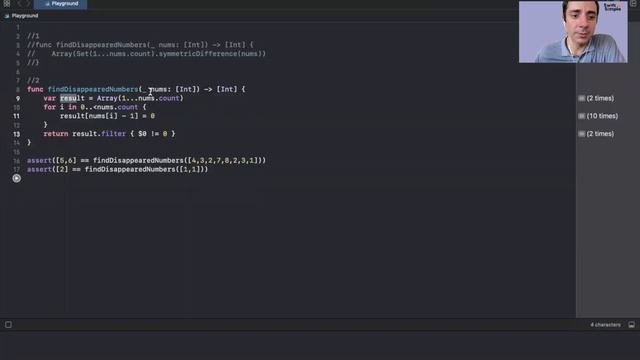Show result quick look for line 13
Screen dimensions: 640x360
[x=582, y=134]
